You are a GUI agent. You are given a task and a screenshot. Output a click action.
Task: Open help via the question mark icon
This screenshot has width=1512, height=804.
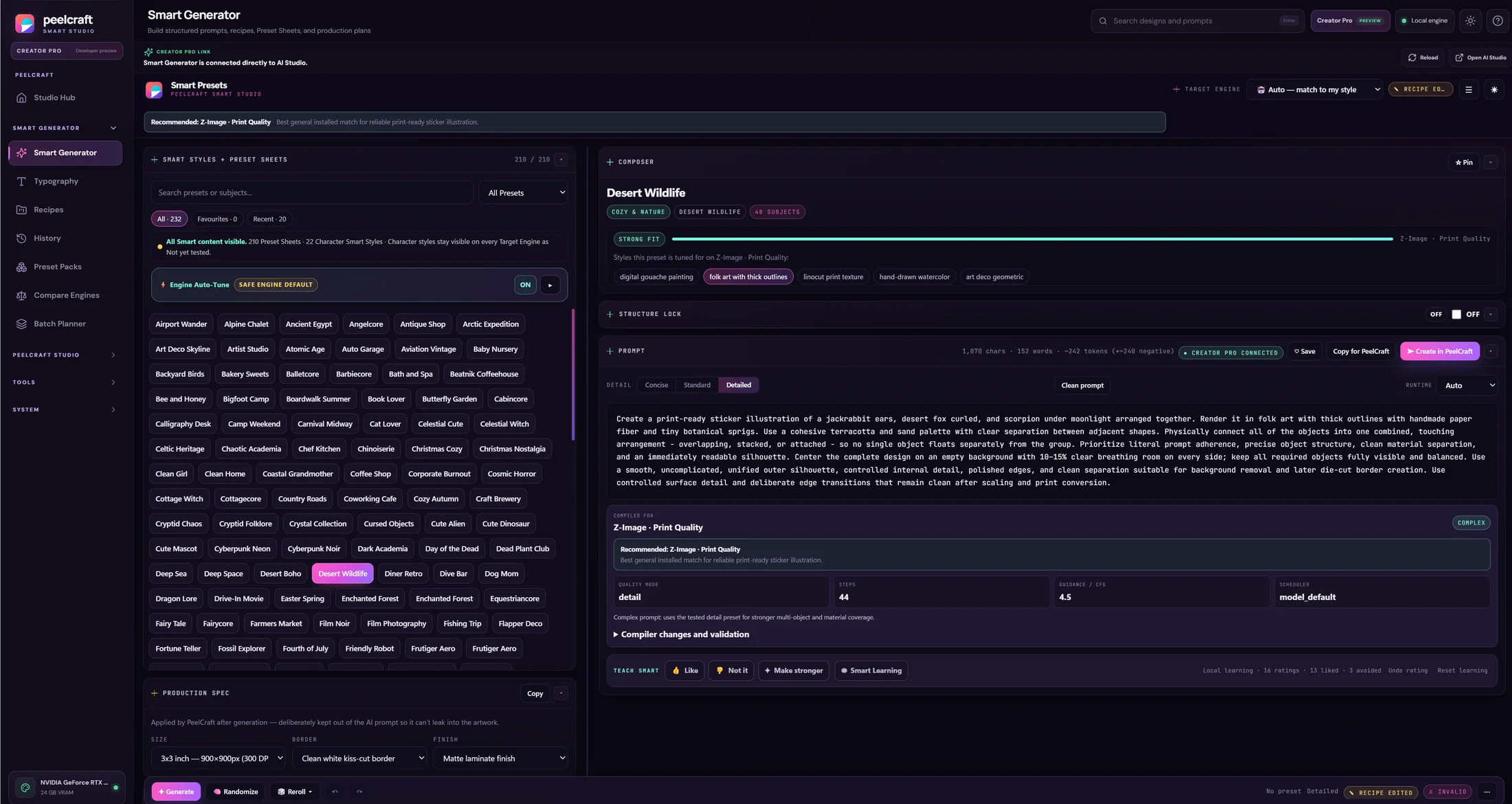(x=1498, y=21)
